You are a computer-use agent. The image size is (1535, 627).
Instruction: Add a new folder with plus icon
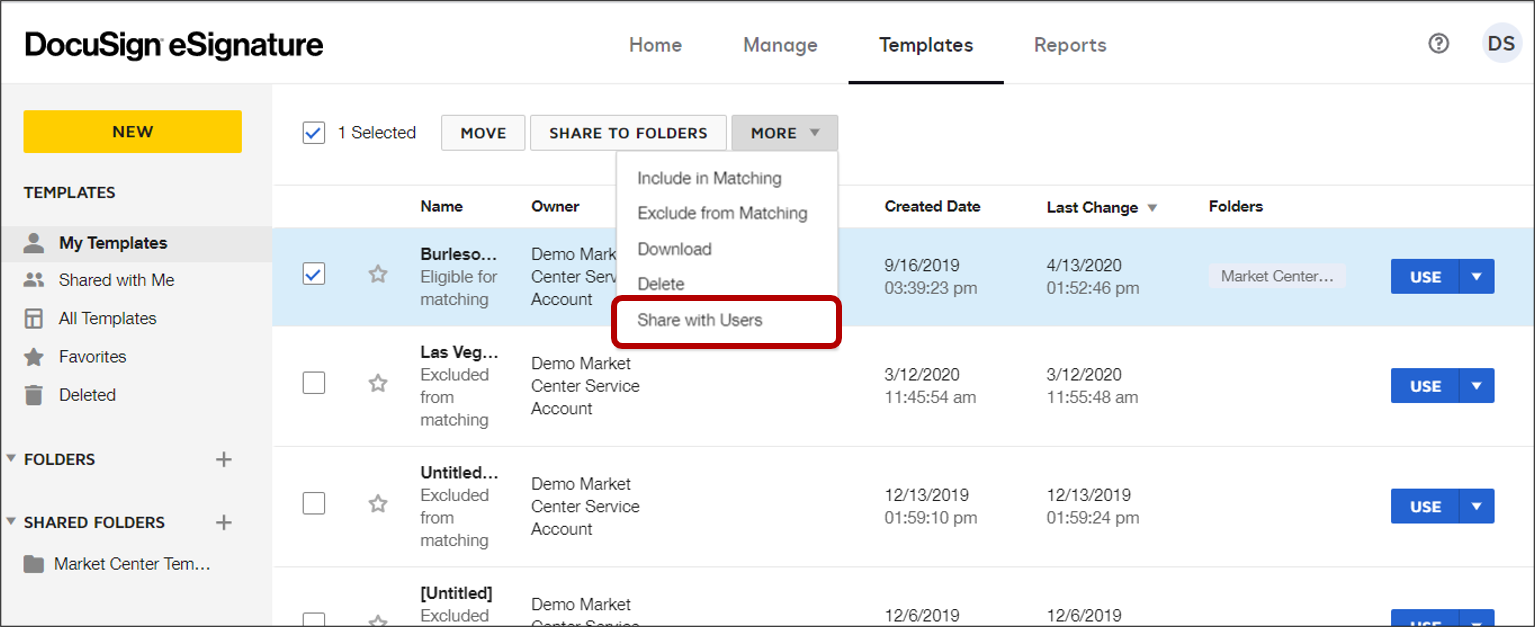click(x=224, y=460)
